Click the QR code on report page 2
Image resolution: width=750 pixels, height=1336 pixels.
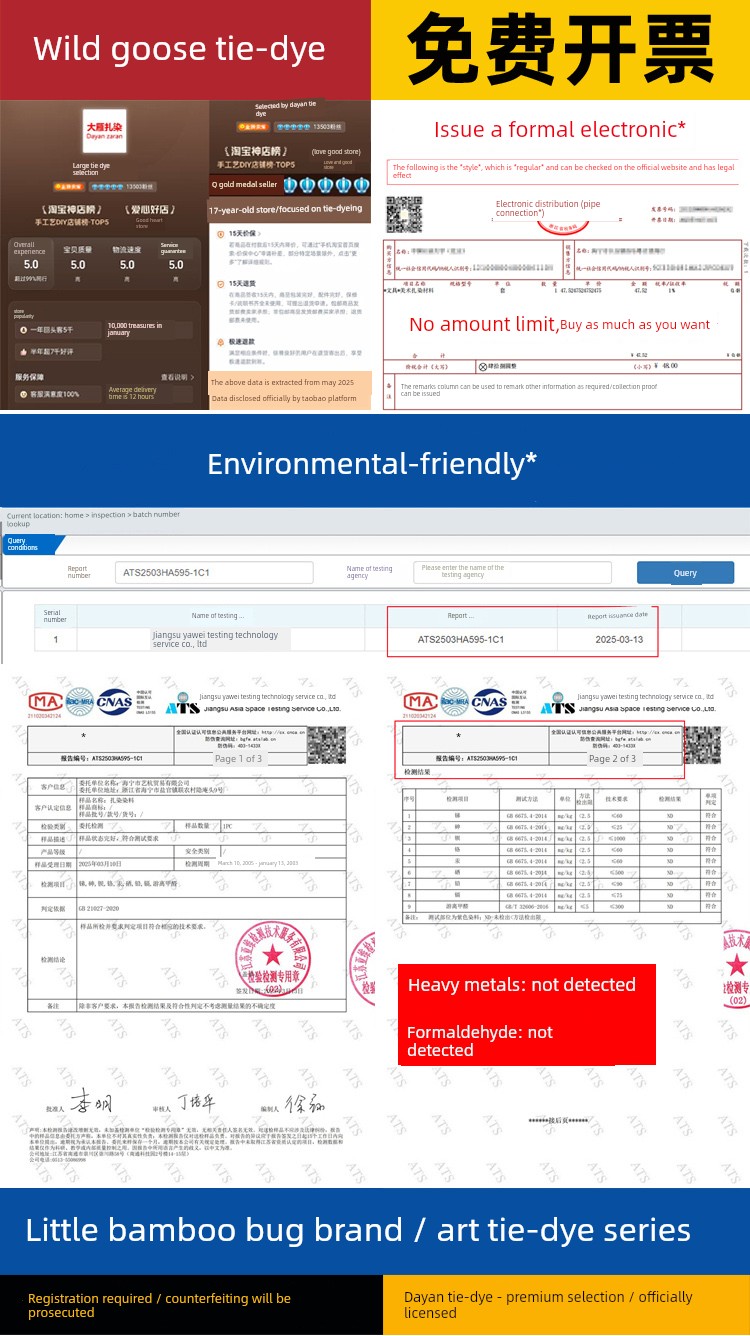pyautogui.click(x=701, y=744)
